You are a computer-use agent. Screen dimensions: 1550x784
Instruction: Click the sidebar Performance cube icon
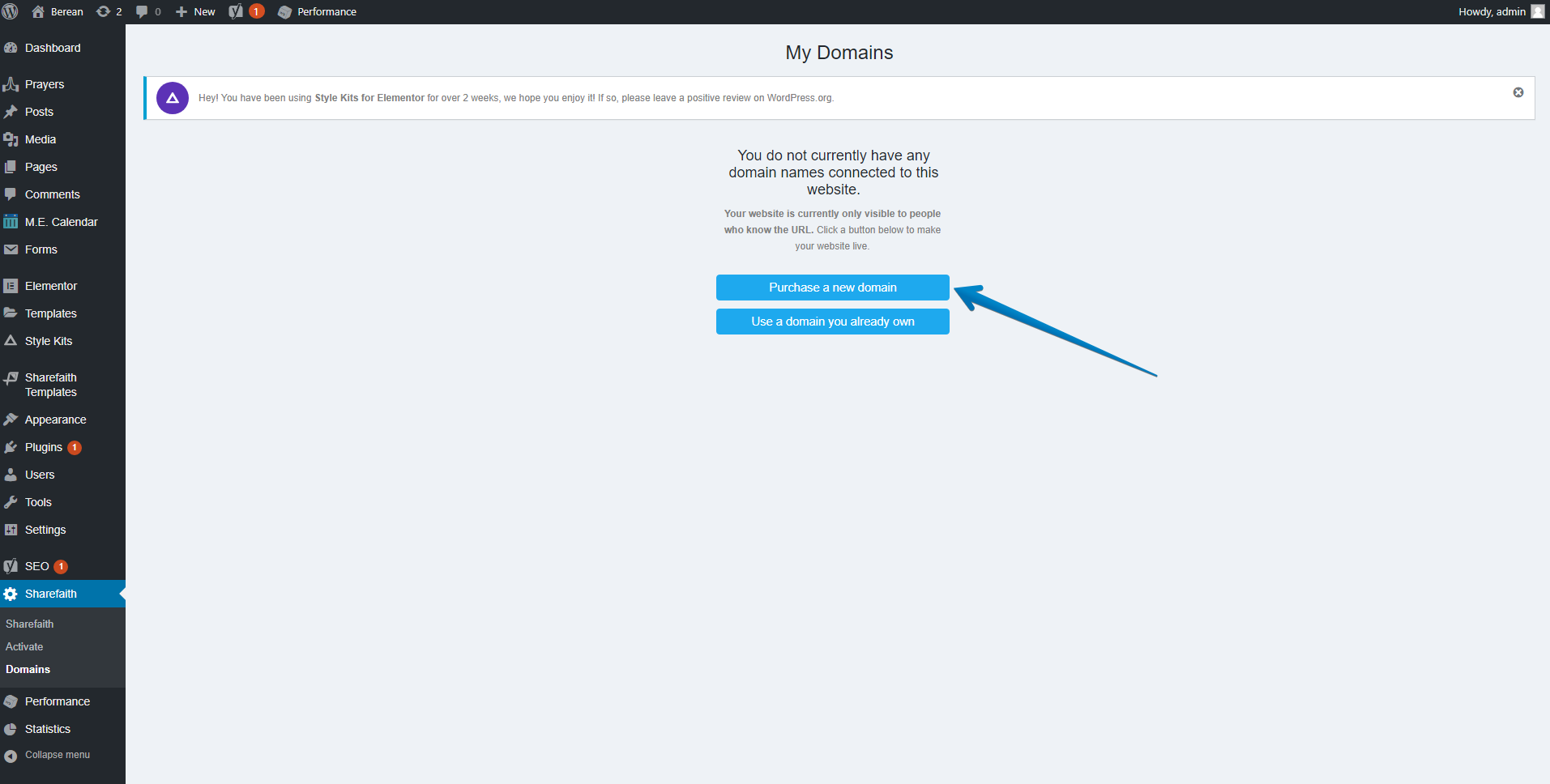click(11, 701)
